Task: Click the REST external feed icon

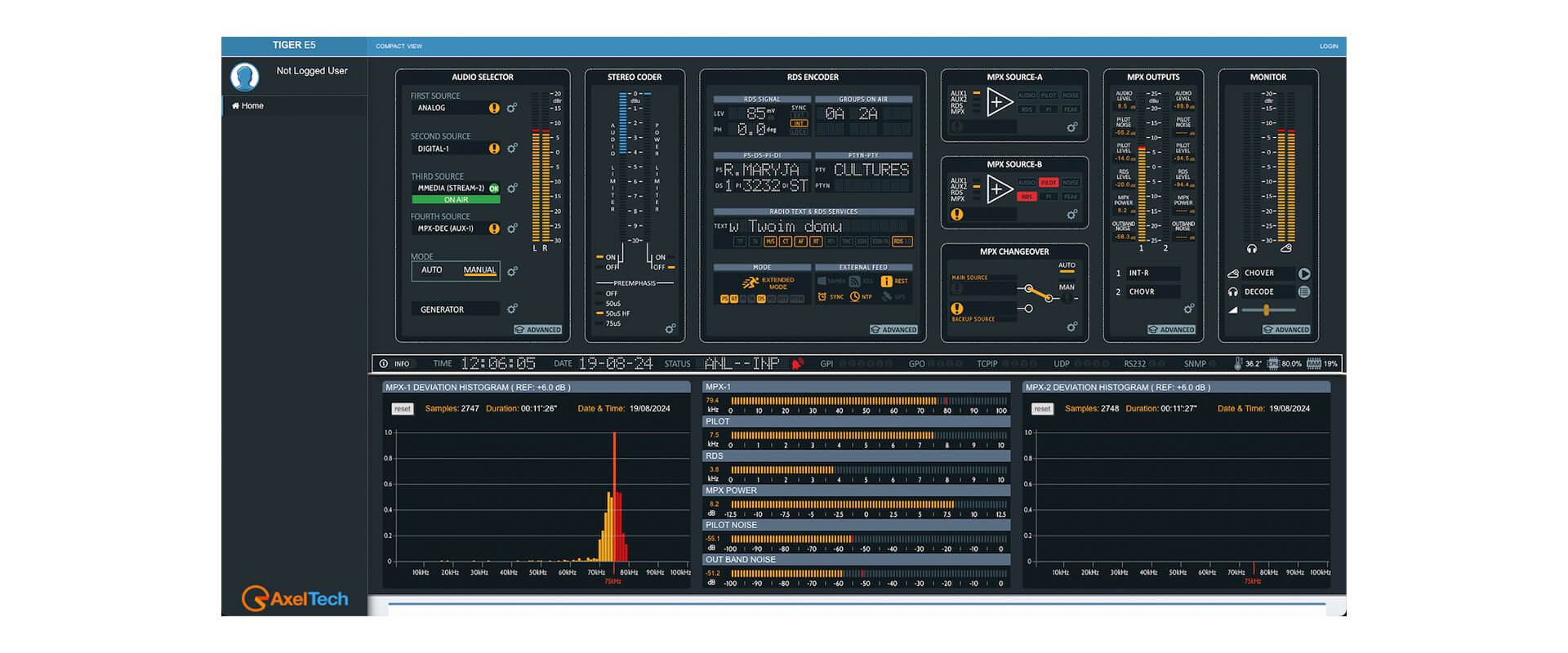Action: point(887,281)
